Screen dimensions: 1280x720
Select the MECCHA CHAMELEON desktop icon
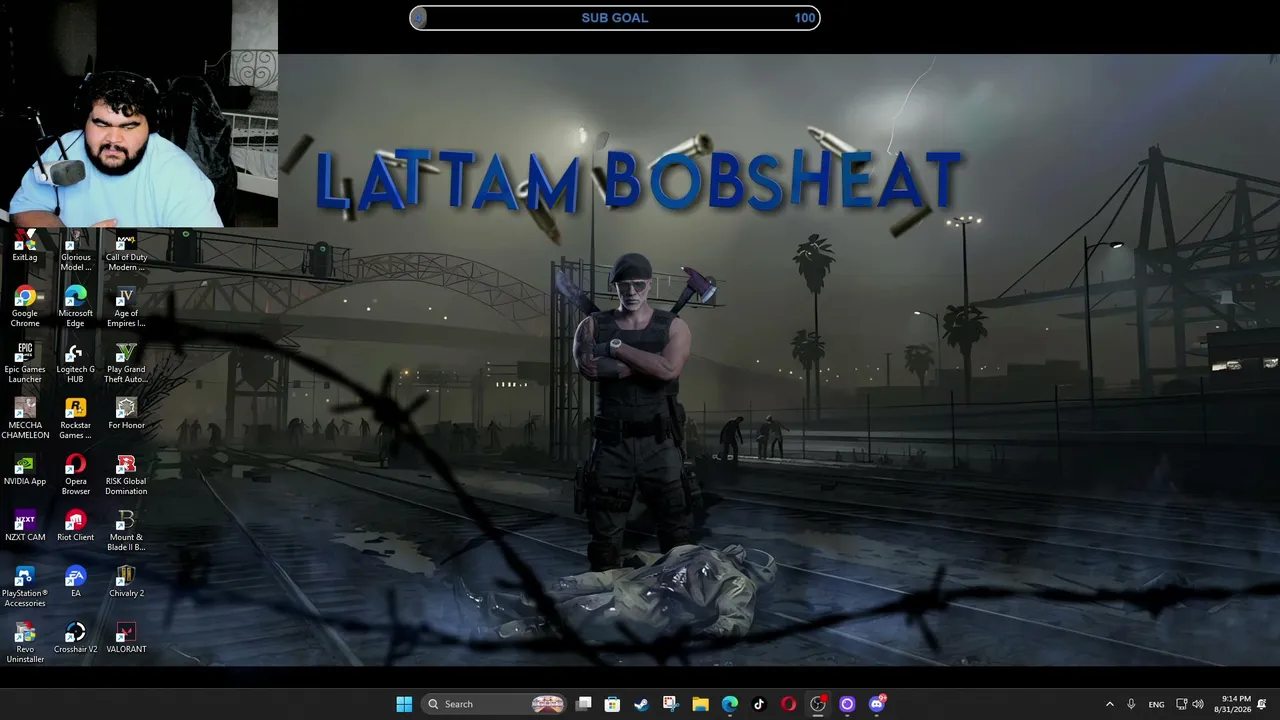click(x=25, y=419)
